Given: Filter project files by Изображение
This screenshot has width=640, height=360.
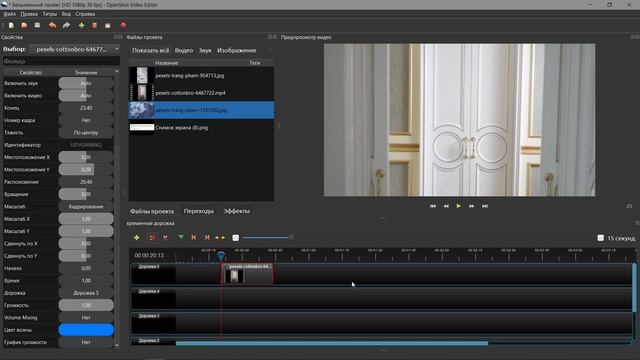Looking at the screenshot, I should pos(236,50).
